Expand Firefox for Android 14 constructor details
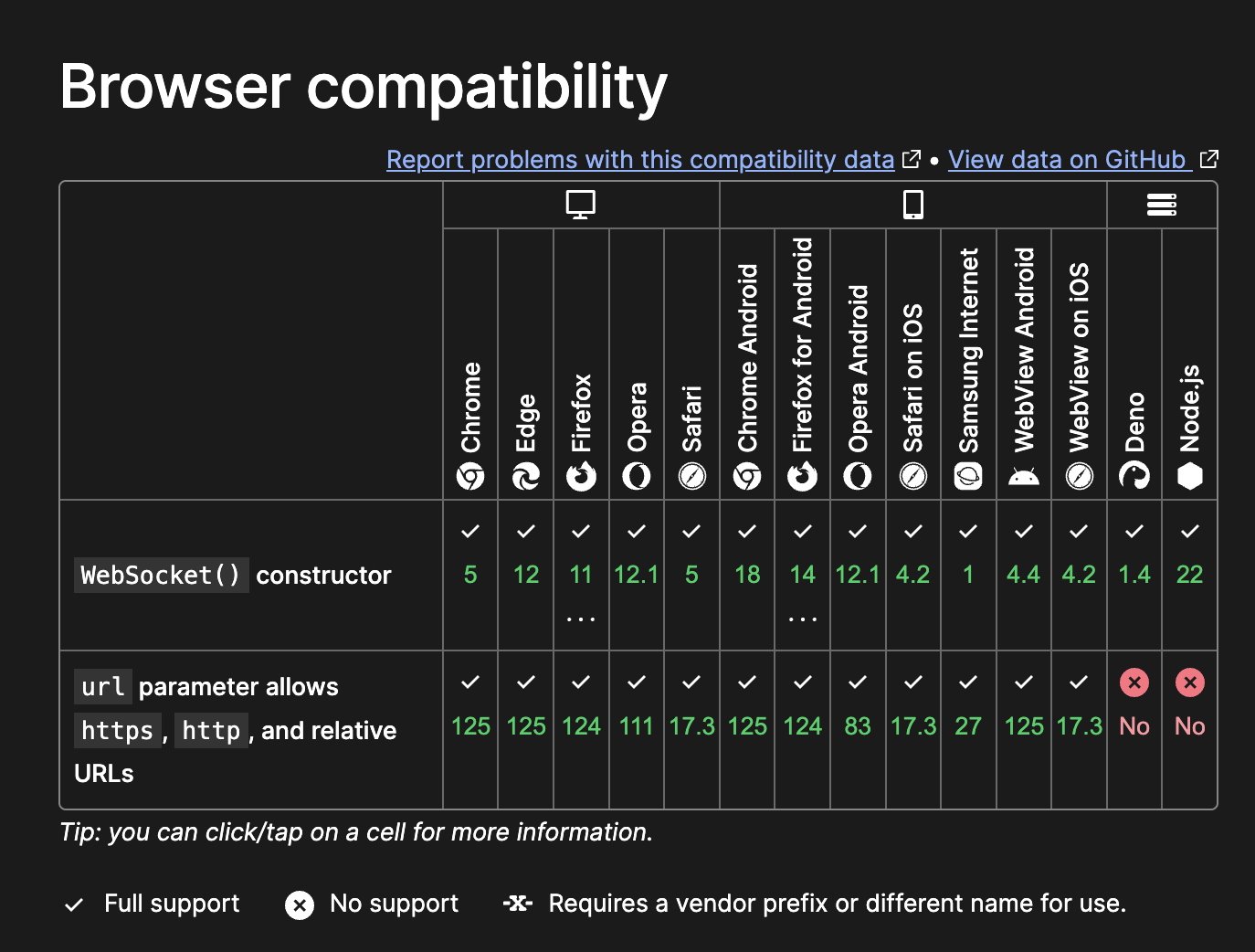The image size is (1255, 952). pos(803,576)
